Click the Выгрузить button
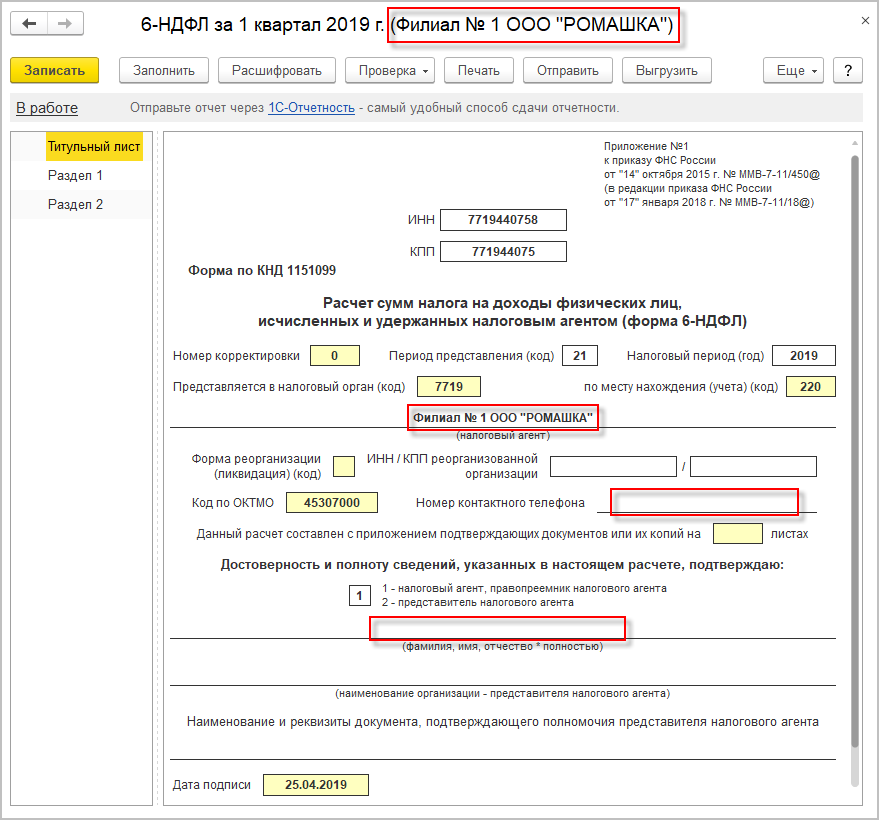 click(x=667, y=71)
